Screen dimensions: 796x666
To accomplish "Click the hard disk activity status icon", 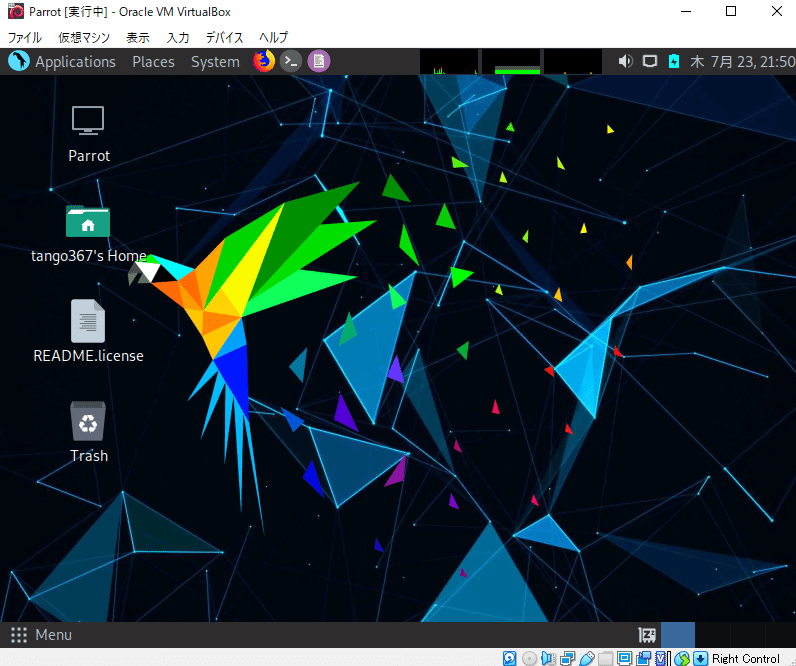I will pyautogui.click(x=510, y=658).
